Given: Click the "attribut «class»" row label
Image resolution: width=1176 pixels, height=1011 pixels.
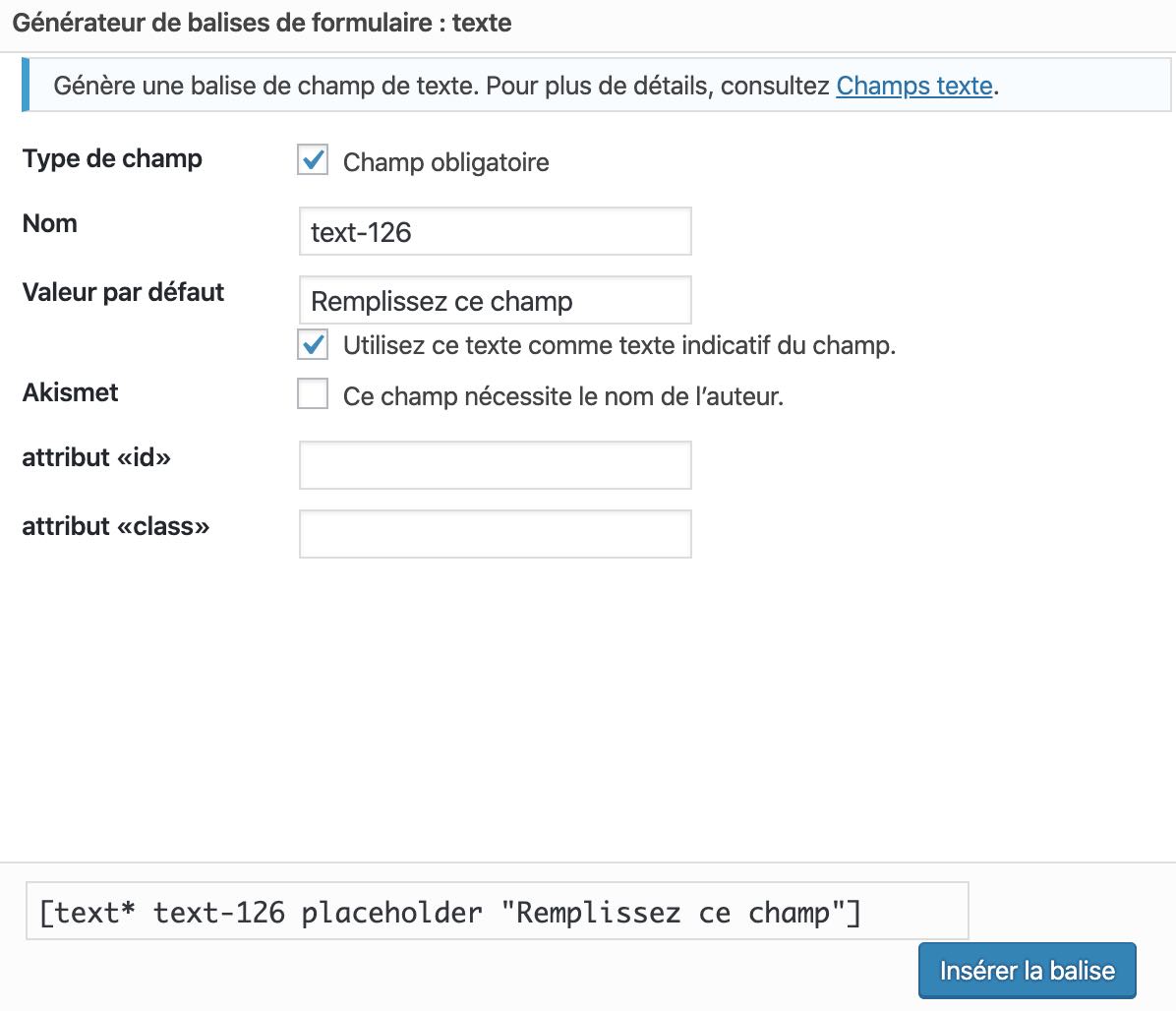Looking at the screenshot, I should 116,526.
